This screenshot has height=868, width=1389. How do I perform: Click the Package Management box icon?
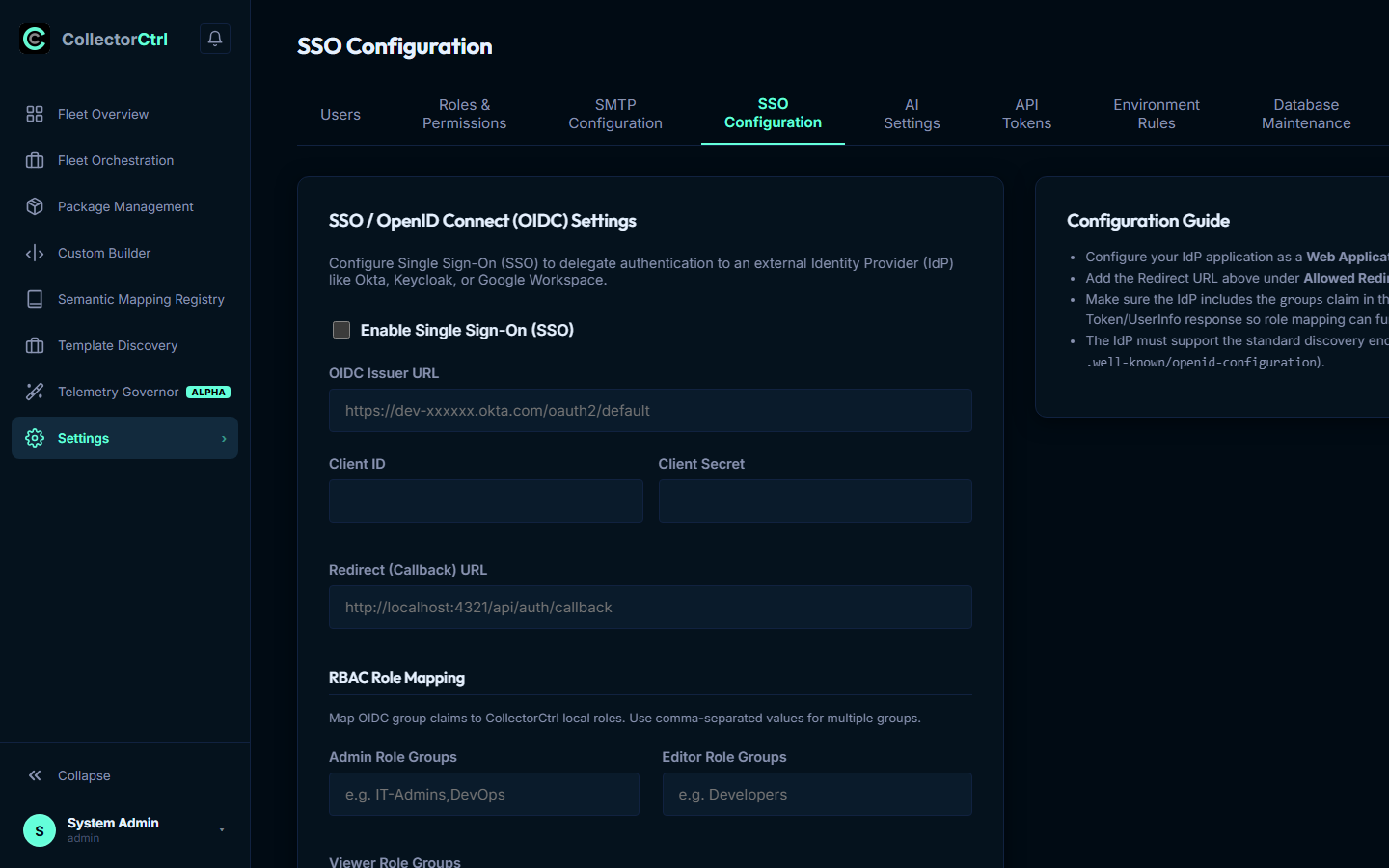tap(35, 206)
